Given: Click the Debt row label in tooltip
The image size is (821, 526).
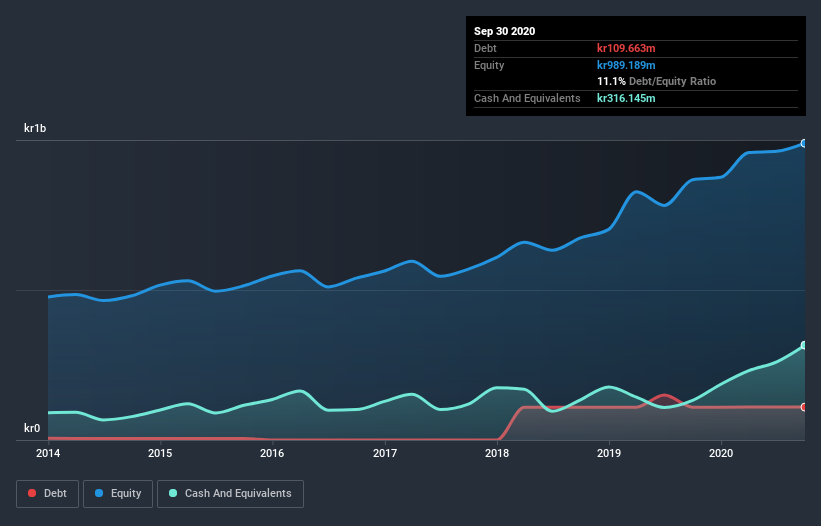Looking at the screenshot, I should pyautogui.click(x=485, y=48).
